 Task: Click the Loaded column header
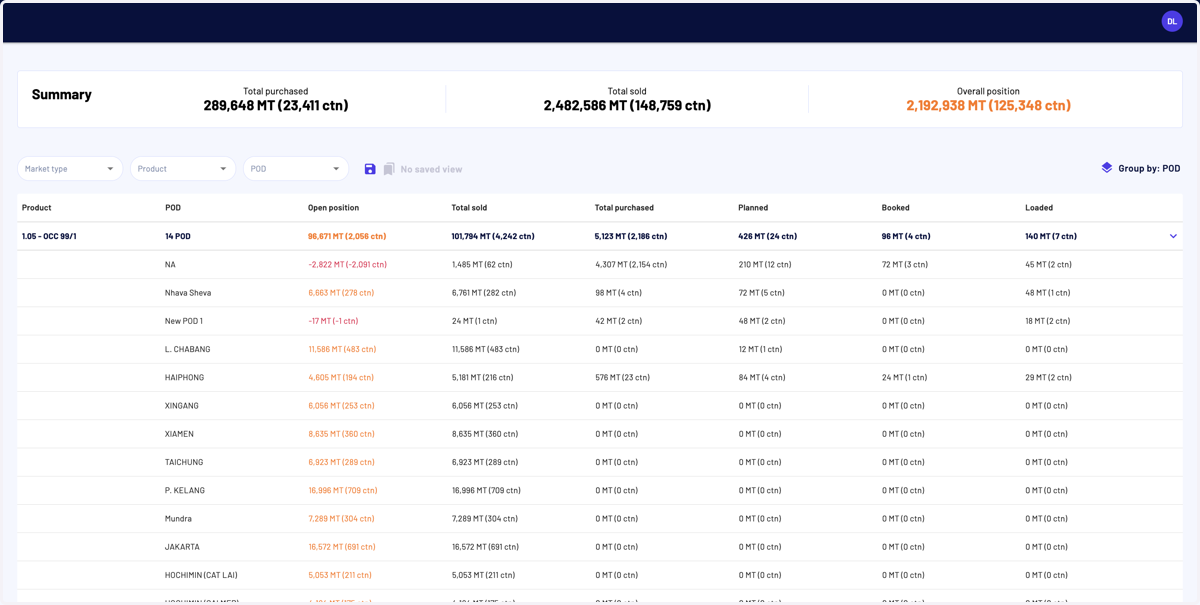pos(1039,208)
